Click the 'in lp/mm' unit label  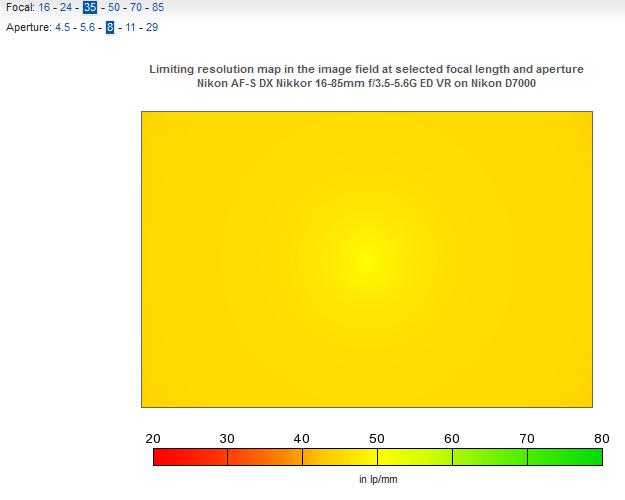378,479
